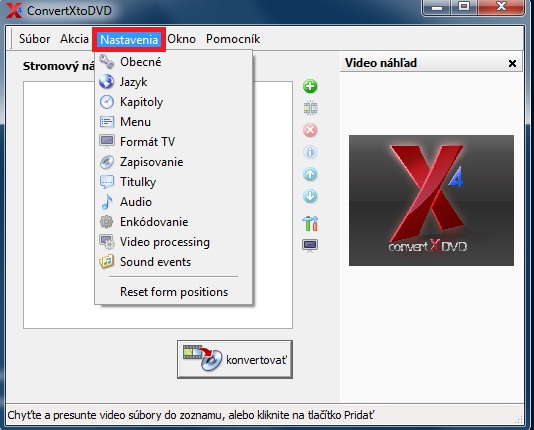534x430 pixels.
Task: Close the Video náhľad panel
Action: pos(512,63)
